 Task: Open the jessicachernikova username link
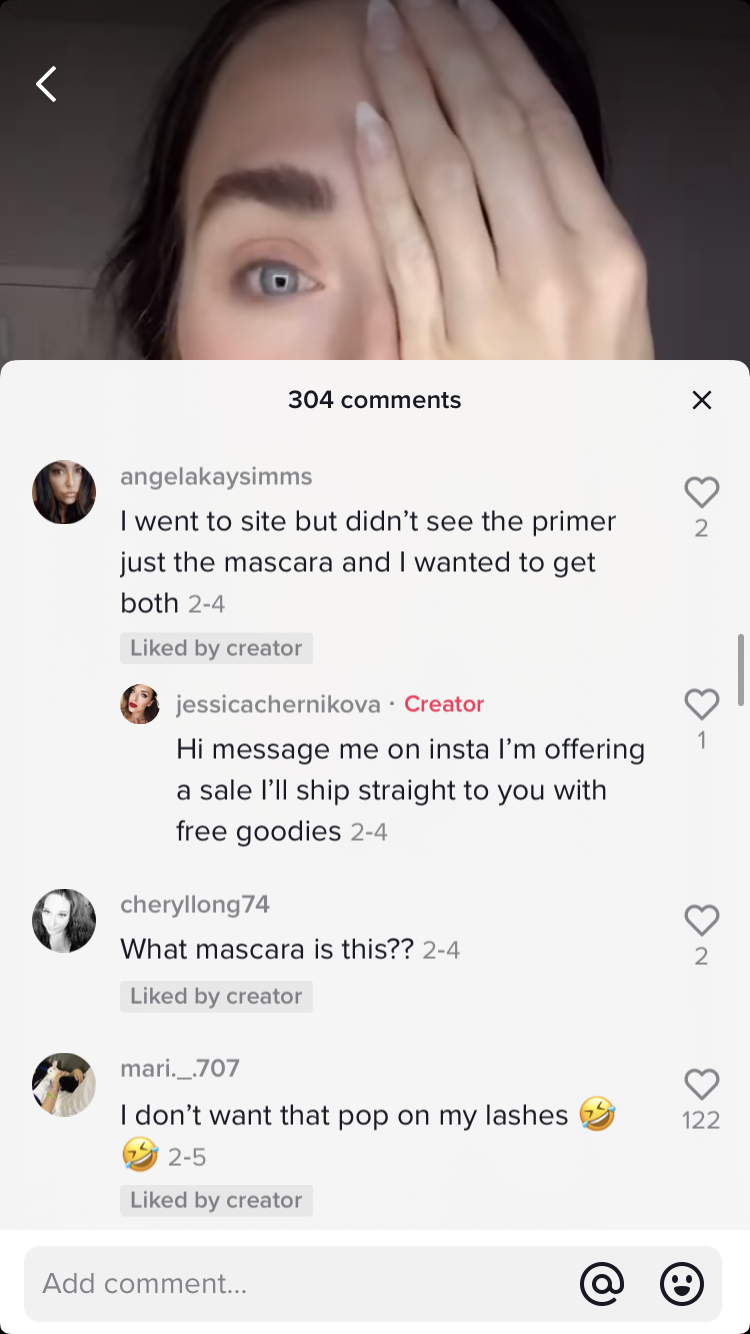[278, 704]
